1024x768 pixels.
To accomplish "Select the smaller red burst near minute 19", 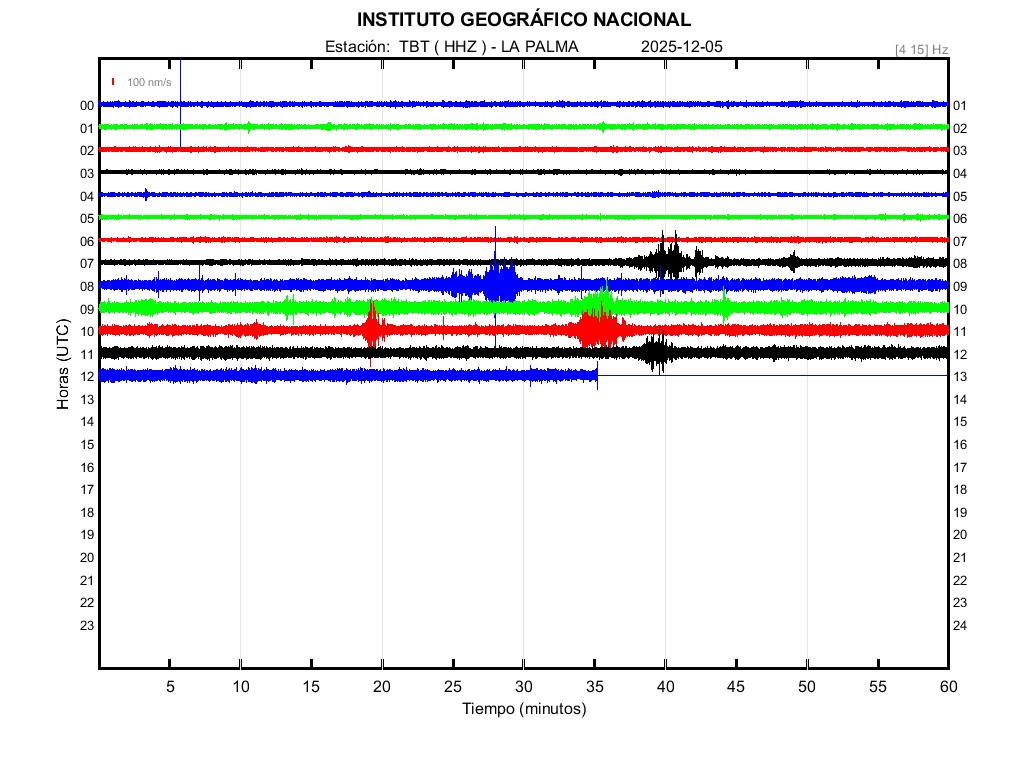I will point(372,327).
